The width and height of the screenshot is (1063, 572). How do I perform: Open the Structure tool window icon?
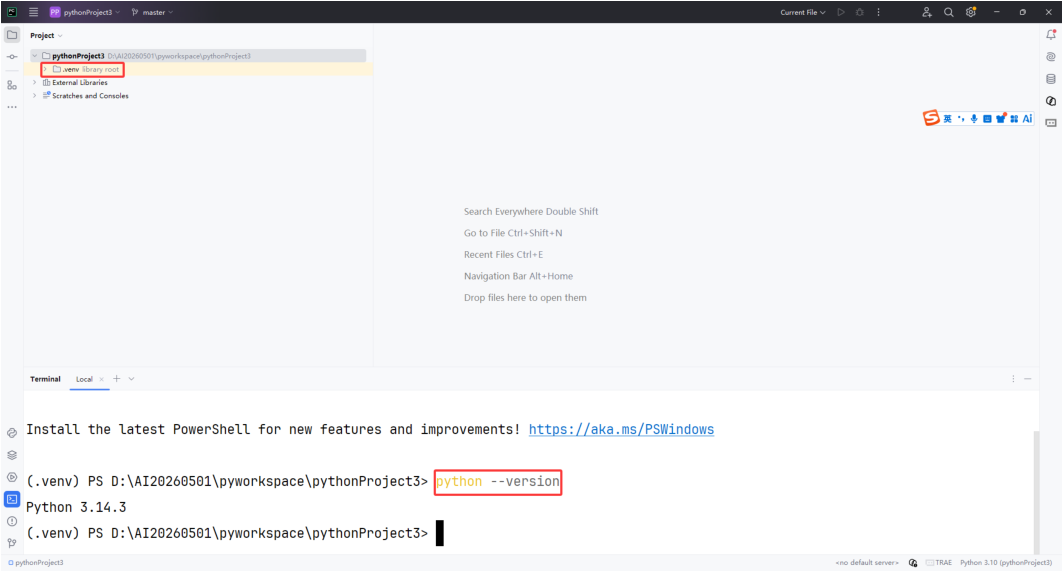(x=12, y=85)
